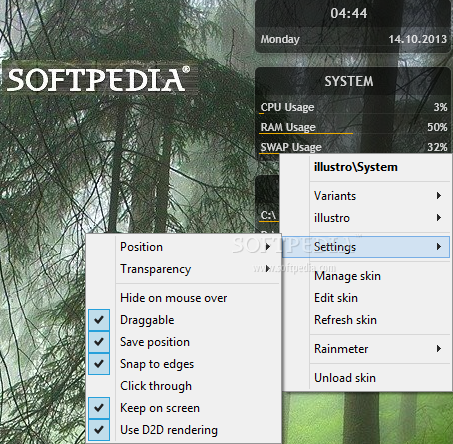This screenshot has height=444, width=453.
Task: Click the 04:44 clock display
Action: click(x=349, y=13)
